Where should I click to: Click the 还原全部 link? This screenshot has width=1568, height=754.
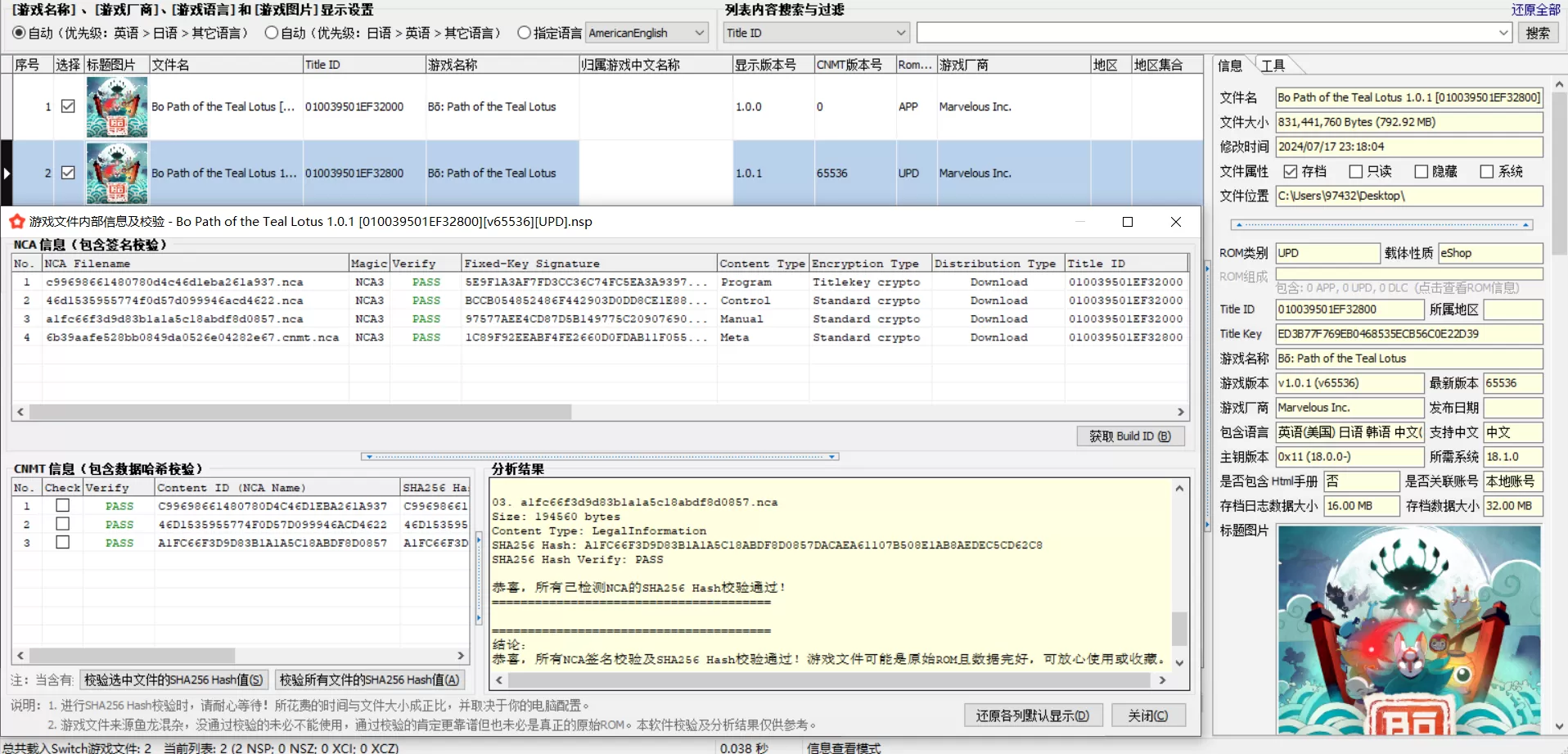click(x=1535, y=10)
